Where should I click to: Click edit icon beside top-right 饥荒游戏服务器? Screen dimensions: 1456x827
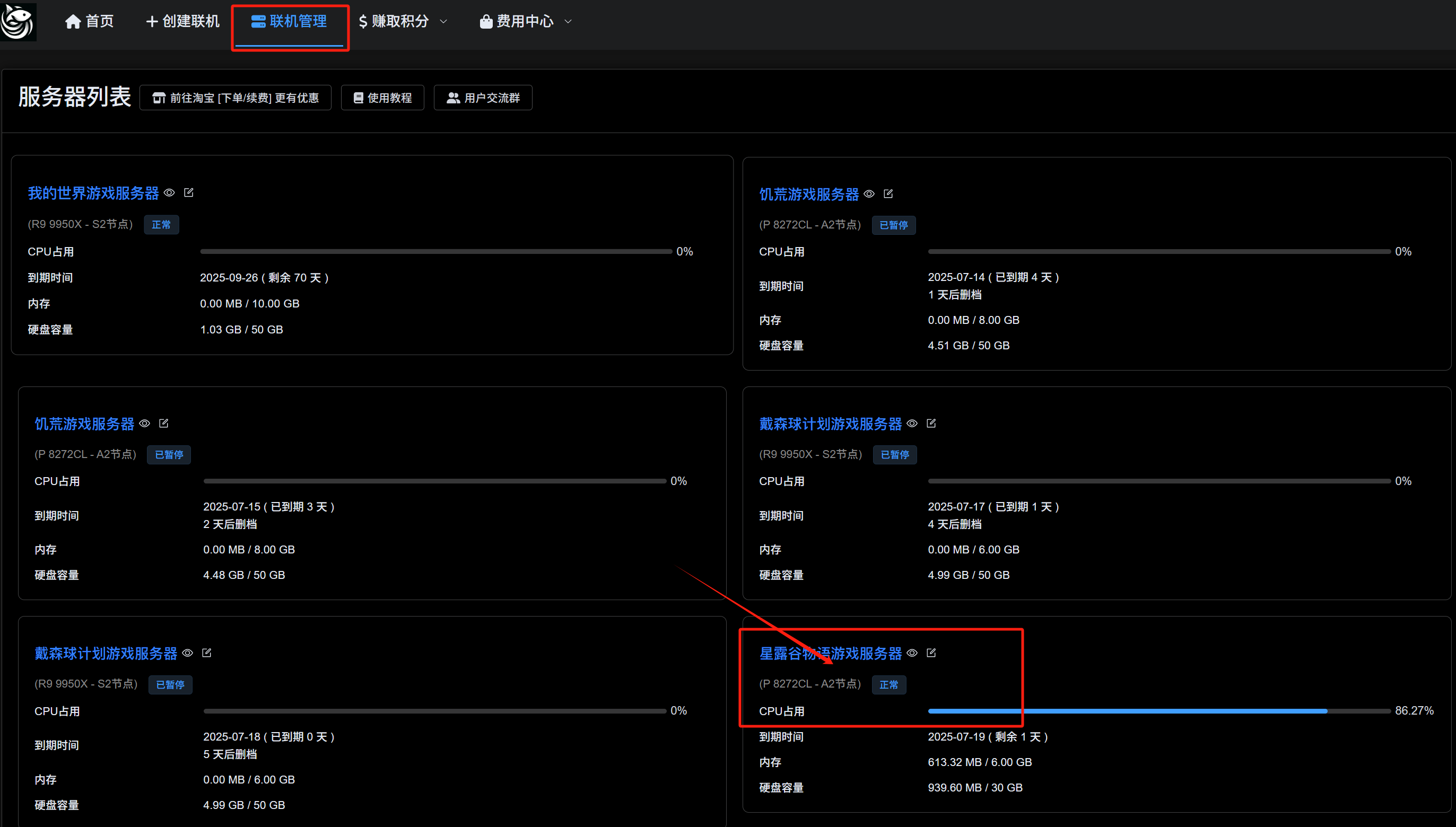[888, 194]
